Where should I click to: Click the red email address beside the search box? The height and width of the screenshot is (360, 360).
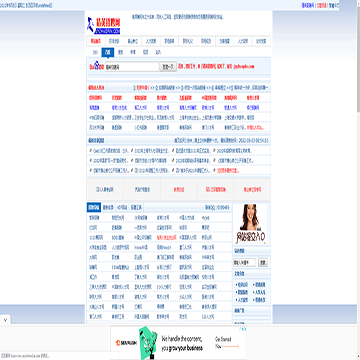coord(244,66)
